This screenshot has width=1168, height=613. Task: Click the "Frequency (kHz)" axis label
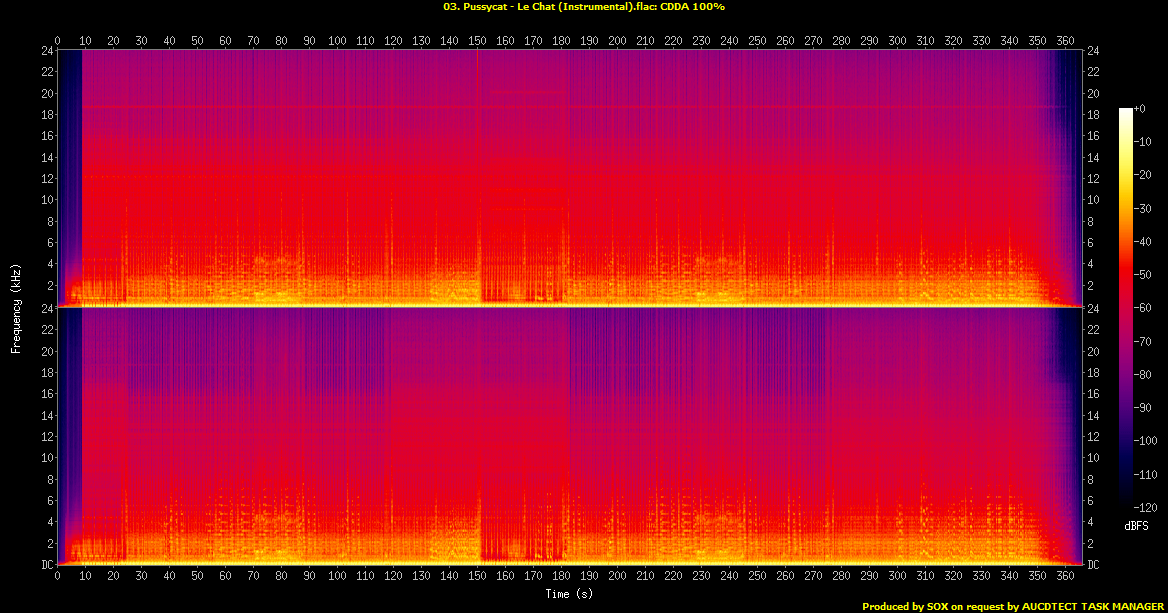[16, 308]
